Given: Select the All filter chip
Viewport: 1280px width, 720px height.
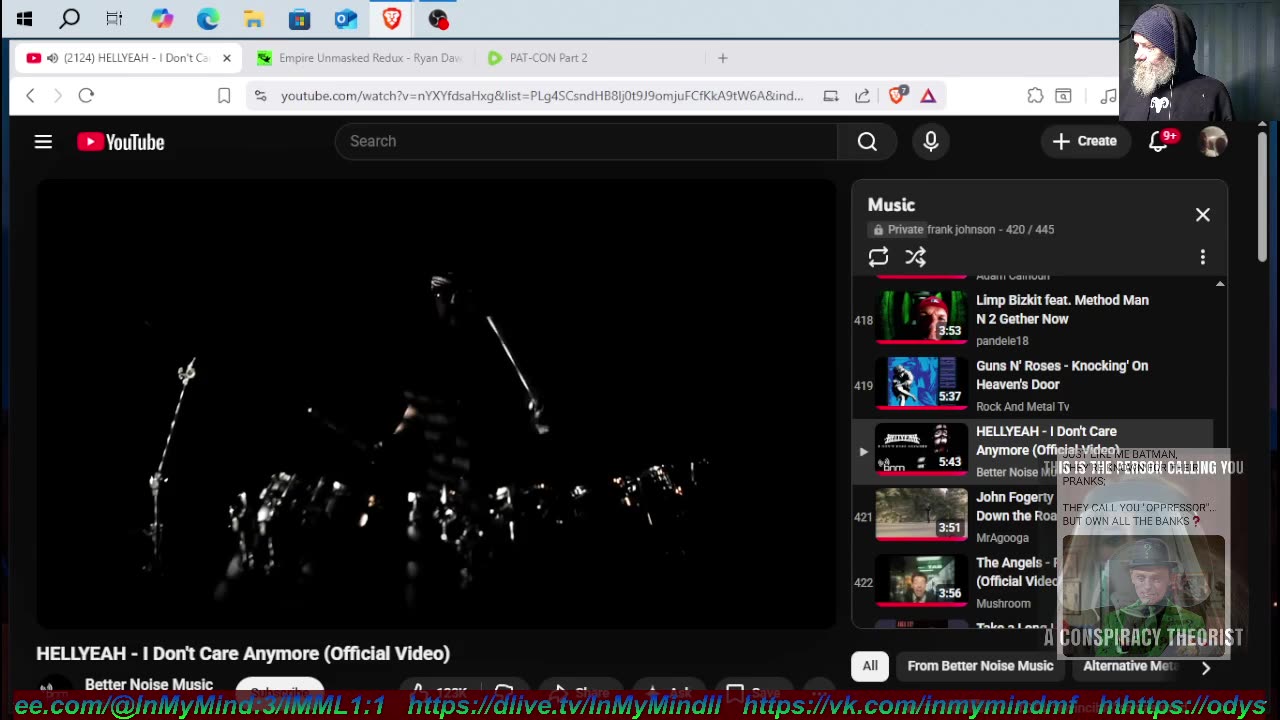Looking at the screenshot, I should [x=870, y=666].
